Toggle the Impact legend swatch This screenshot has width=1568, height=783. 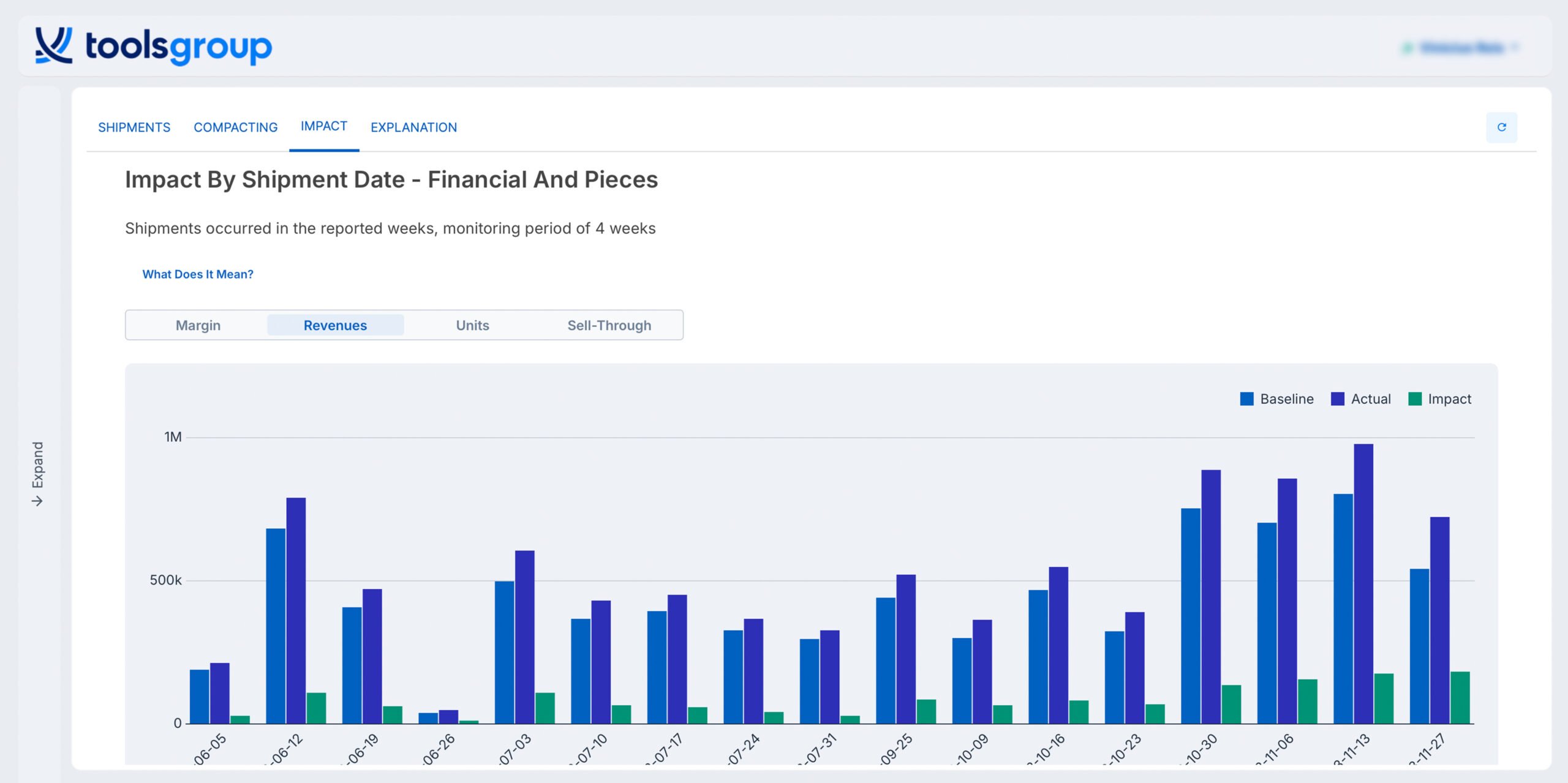1415,399
